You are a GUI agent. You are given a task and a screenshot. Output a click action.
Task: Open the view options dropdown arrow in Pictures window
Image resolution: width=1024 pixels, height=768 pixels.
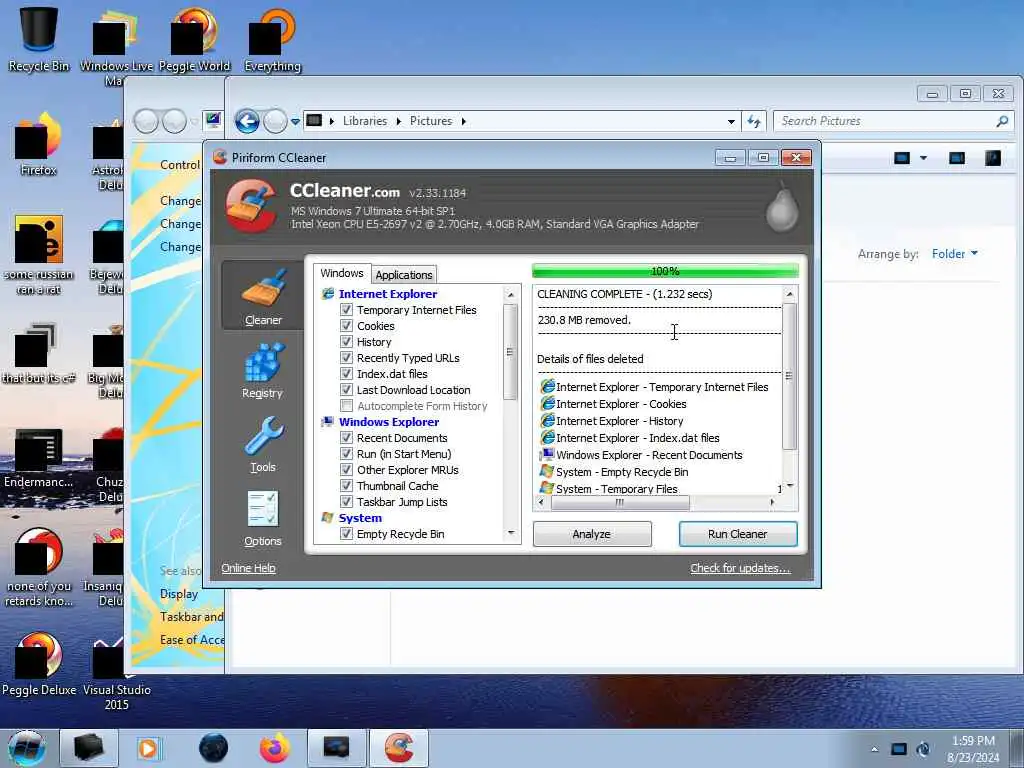[923, 157]
